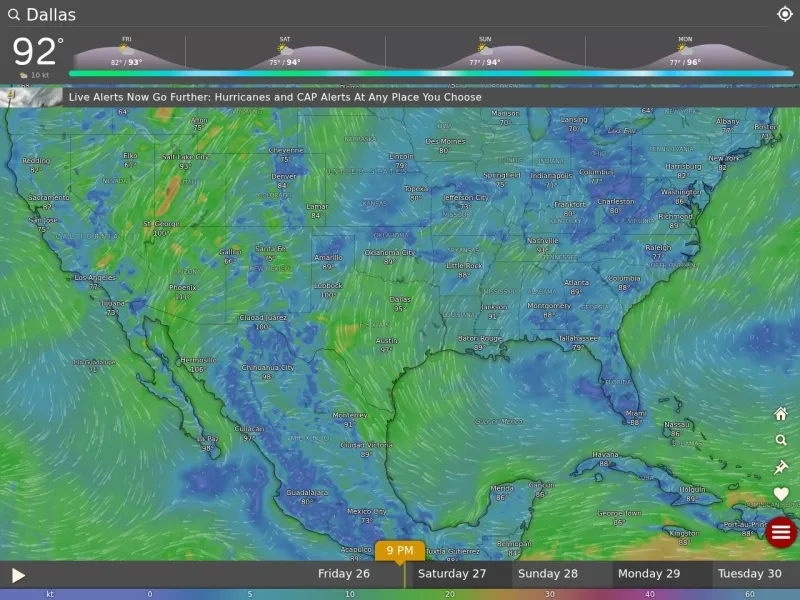
Task: Select Austin on the map
Action: pos(386,345)
